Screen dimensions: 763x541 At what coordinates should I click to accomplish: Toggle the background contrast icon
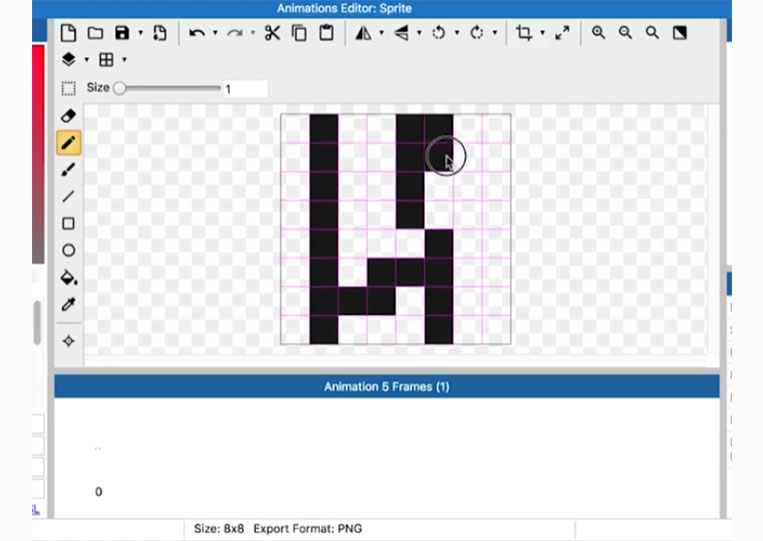point(680,33)
